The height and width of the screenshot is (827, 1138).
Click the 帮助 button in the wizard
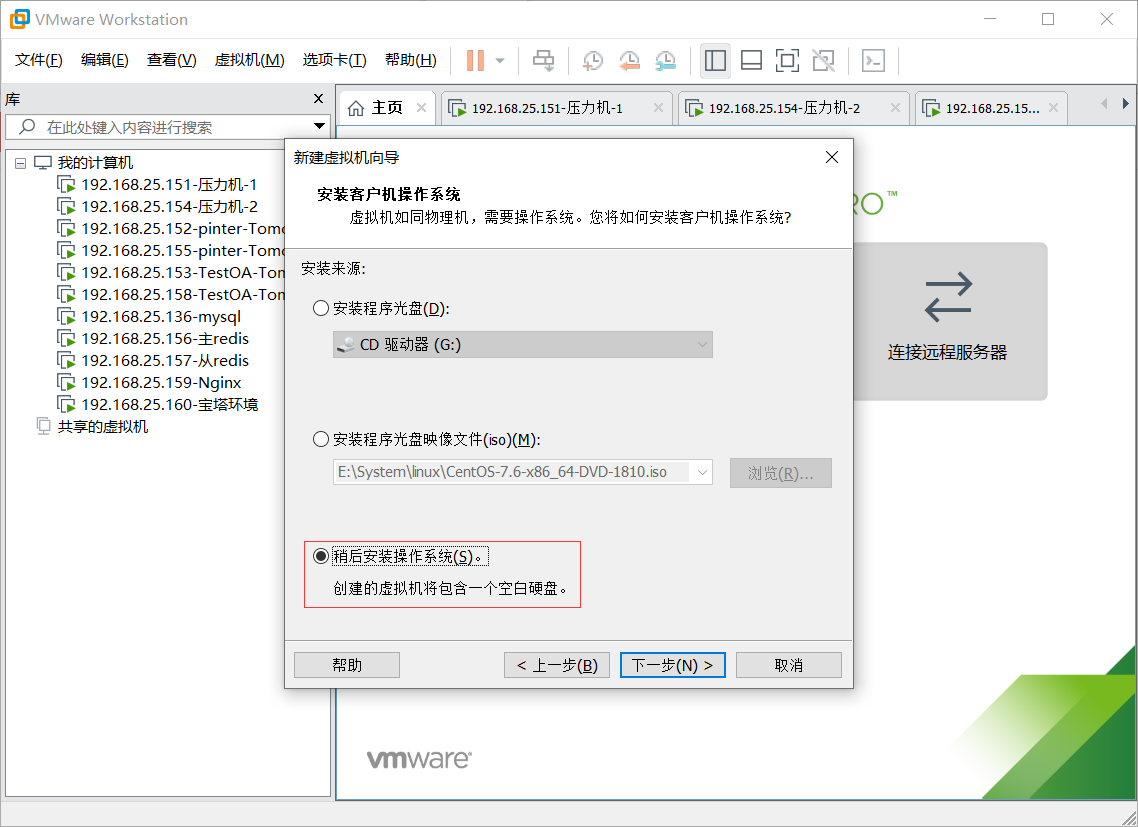tap(347, 665)
